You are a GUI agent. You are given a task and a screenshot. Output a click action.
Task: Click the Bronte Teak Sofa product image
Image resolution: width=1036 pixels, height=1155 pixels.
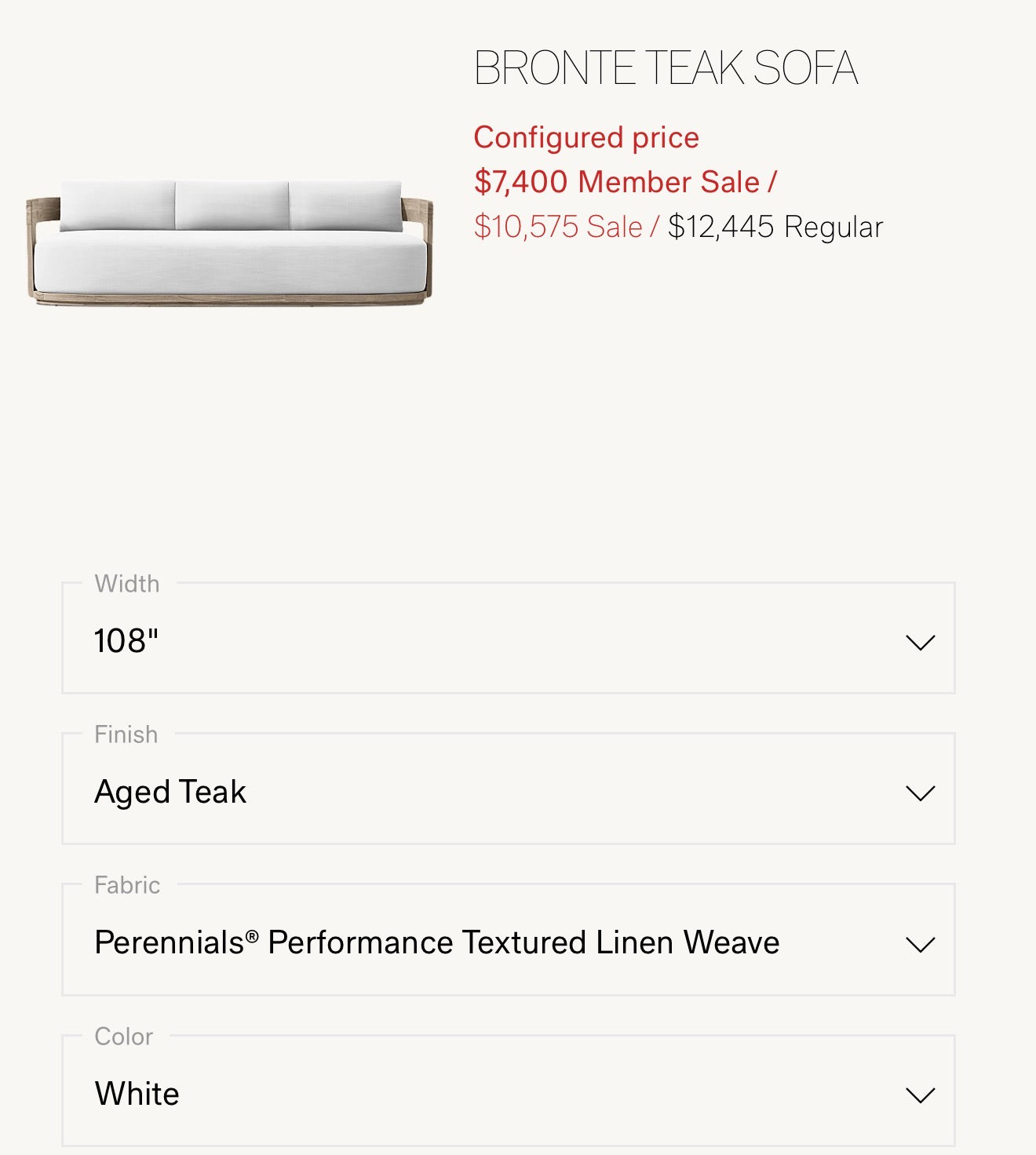[230, 243]
